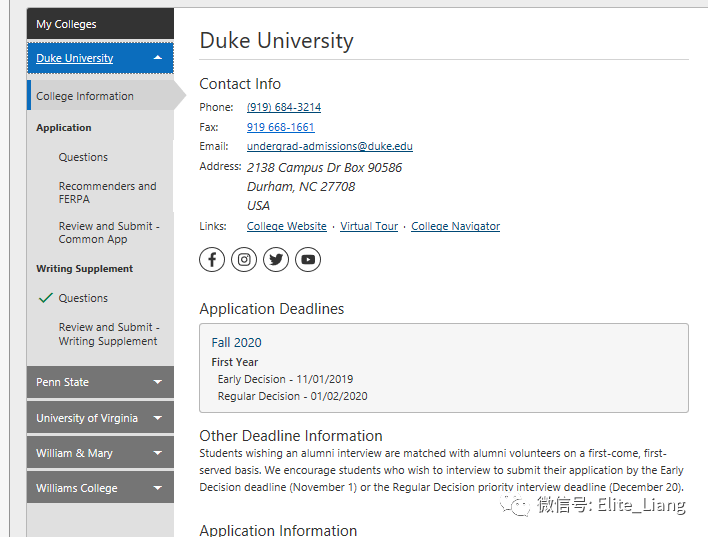Open Duke University's YouTube icon
The height and width of the screenshot is (537, 708).
308,260
